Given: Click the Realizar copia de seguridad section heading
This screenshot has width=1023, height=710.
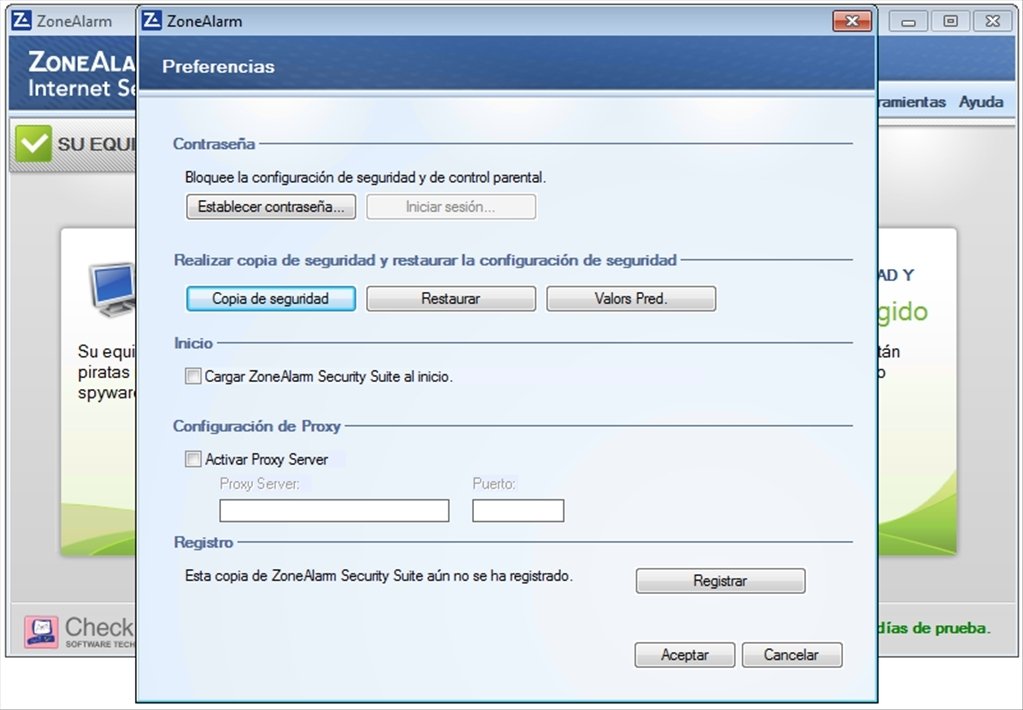Looking at the screenshot, I should click(x=425, y=260).
